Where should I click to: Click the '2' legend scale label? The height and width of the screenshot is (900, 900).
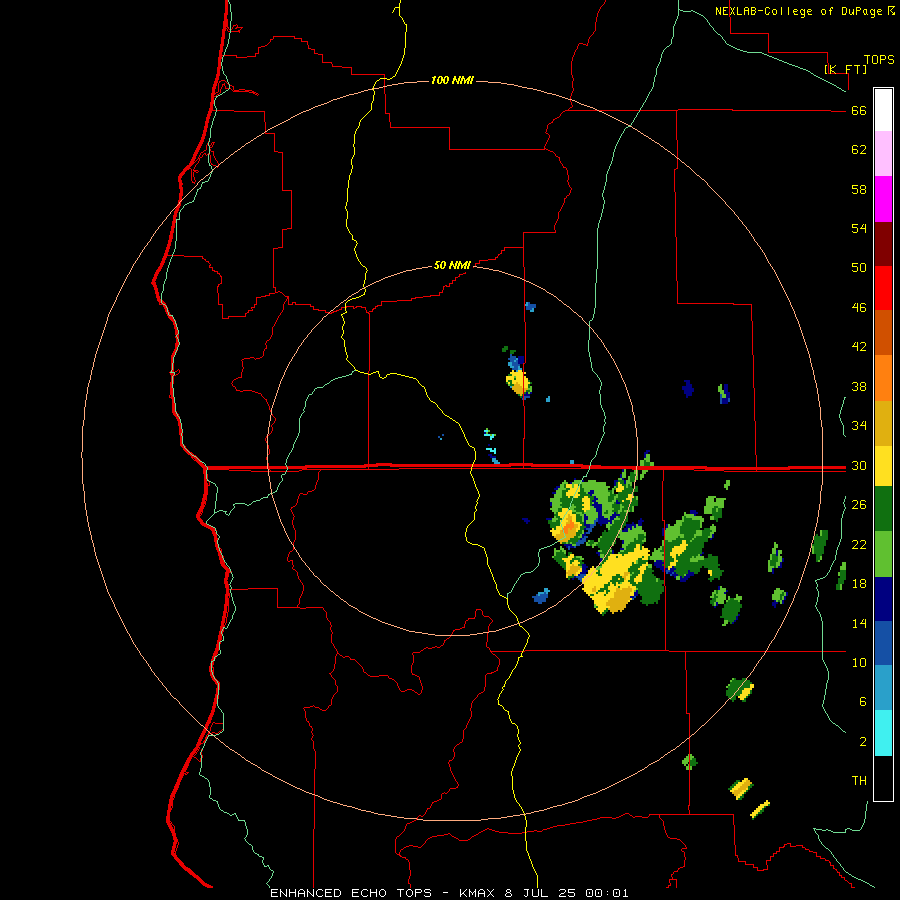tap(863, 742)
